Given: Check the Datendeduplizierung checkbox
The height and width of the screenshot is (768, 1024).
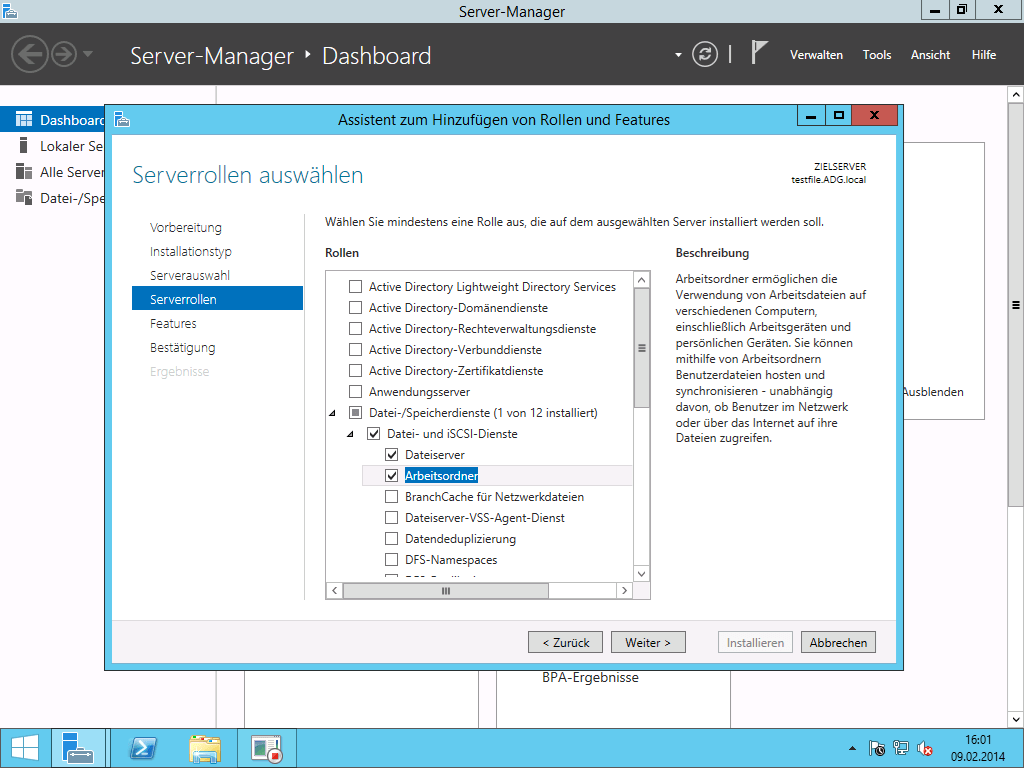Looking at the screenshot, I should click(391, 538).
